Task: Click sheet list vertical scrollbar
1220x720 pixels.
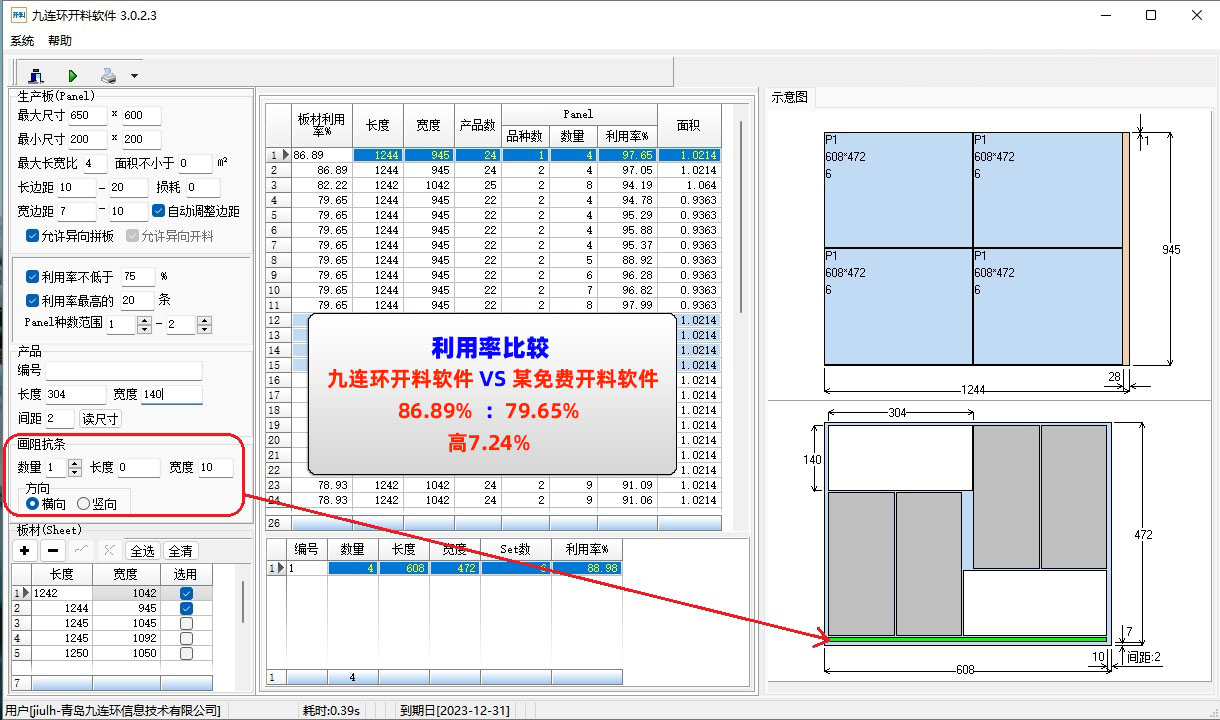Action: click(242, 602)
